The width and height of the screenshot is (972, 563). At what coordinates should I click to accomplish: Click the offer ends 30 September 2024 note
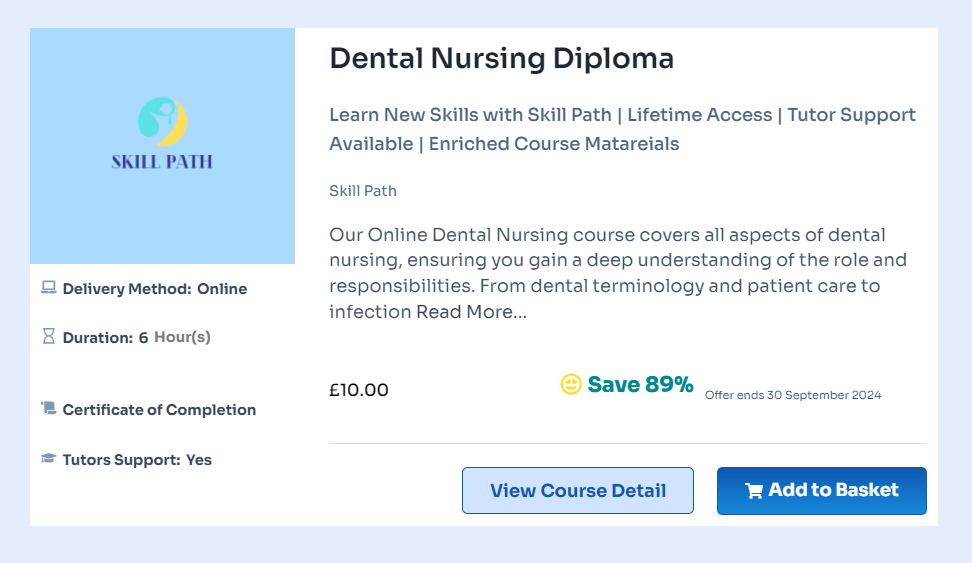coord(793,395)
